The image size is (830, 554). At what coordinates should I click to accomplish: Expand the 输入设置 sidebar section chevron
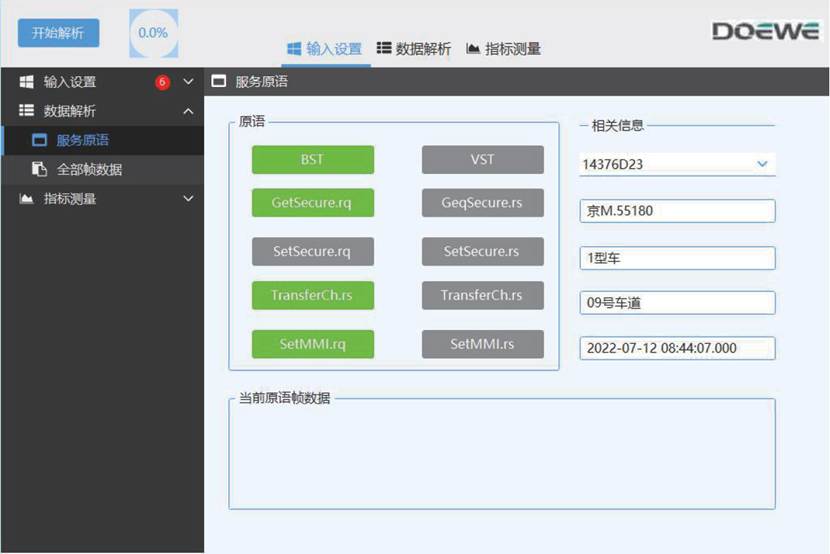(188, 82)
